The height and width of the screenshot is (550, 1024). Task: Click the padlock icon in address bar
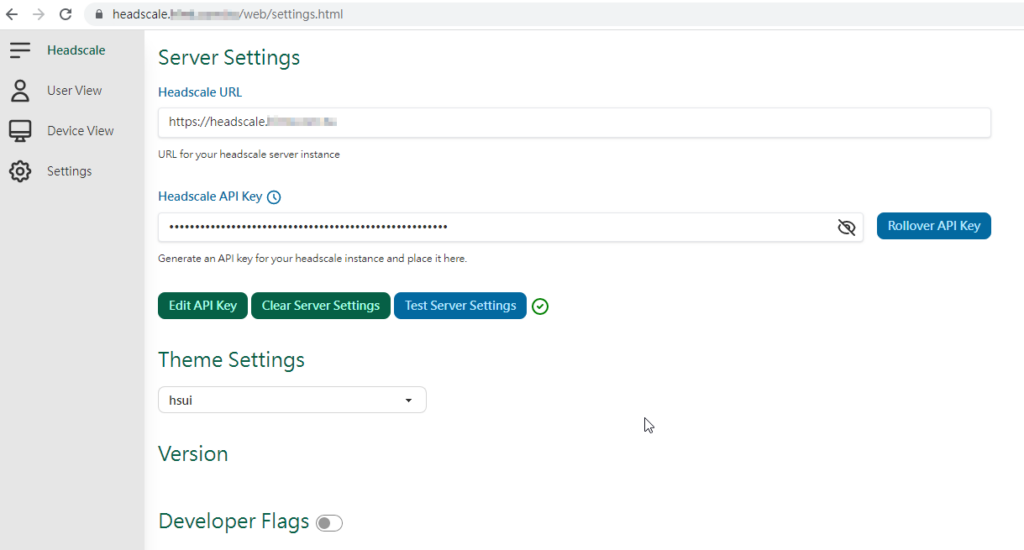pos(99,14)
